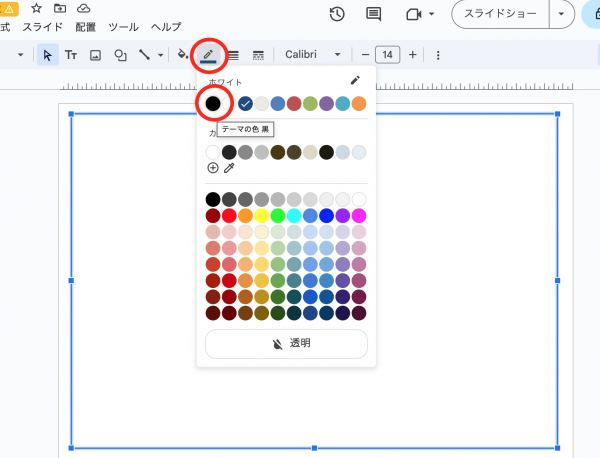
Task: Open the ツール menu
Action: tap(123, 26)
